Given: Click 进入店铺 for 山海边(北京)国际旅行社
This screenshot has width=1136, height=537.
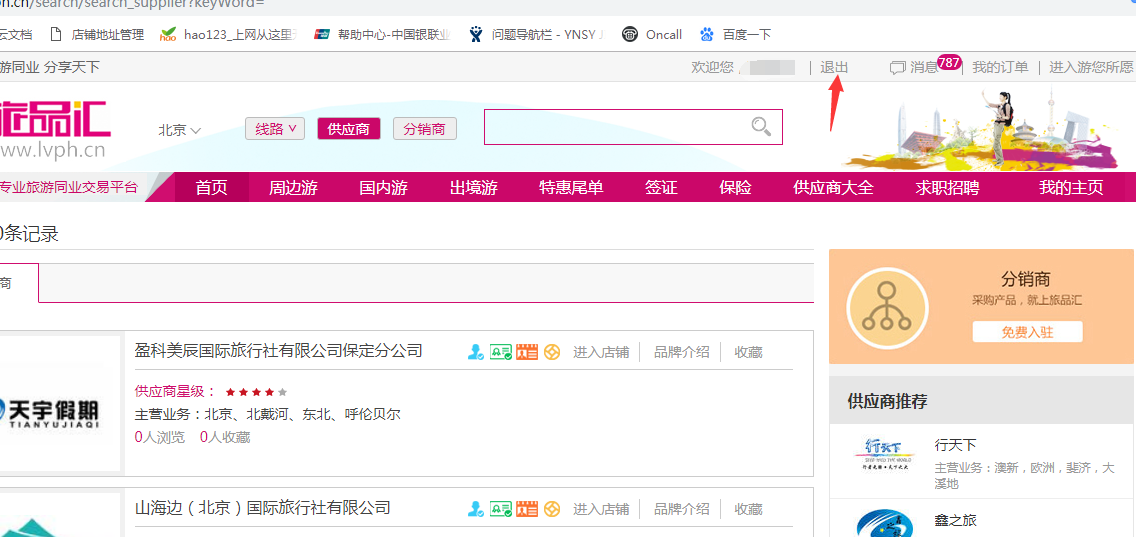Looking at the screenshot, I should pos(601,509).
